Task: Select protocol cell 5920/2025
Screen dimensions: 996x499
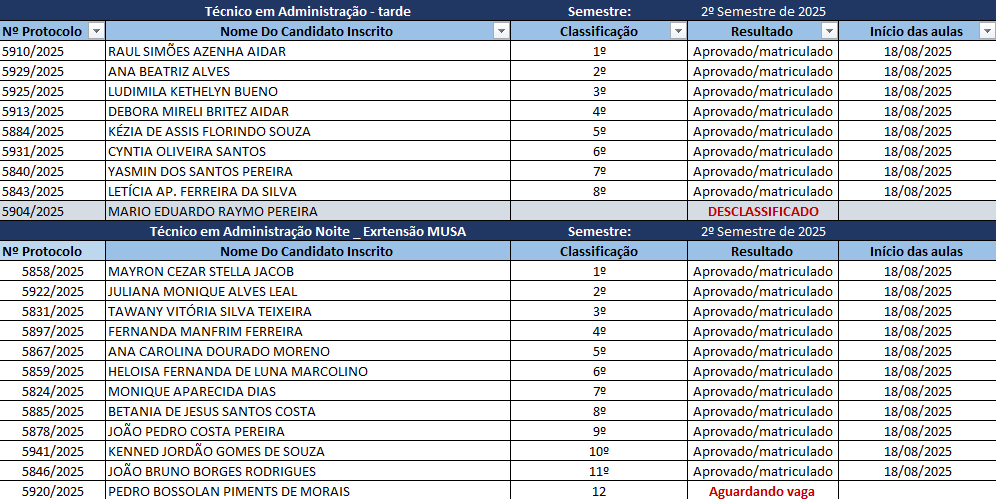Action: tap(52, 491)
